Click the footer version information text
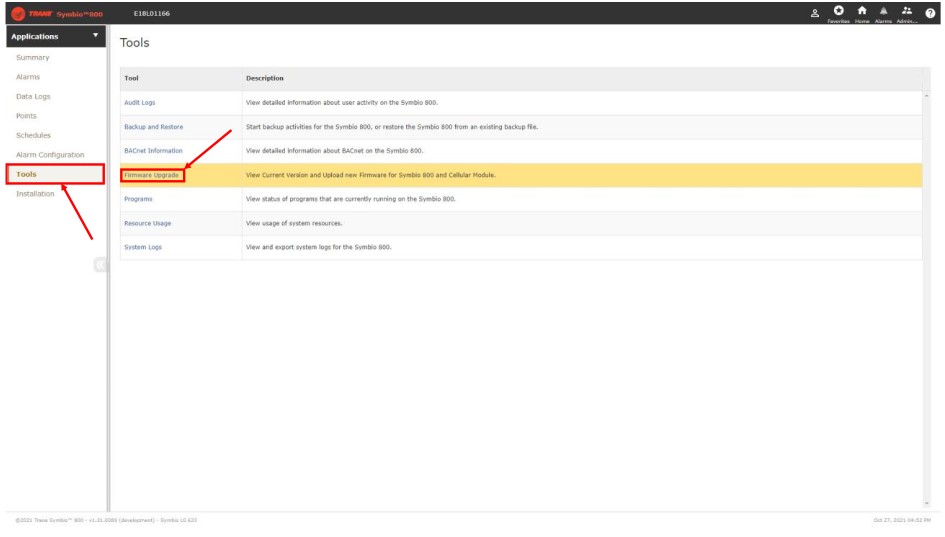Viewport: 945px width, 537px height. [106, 520]
